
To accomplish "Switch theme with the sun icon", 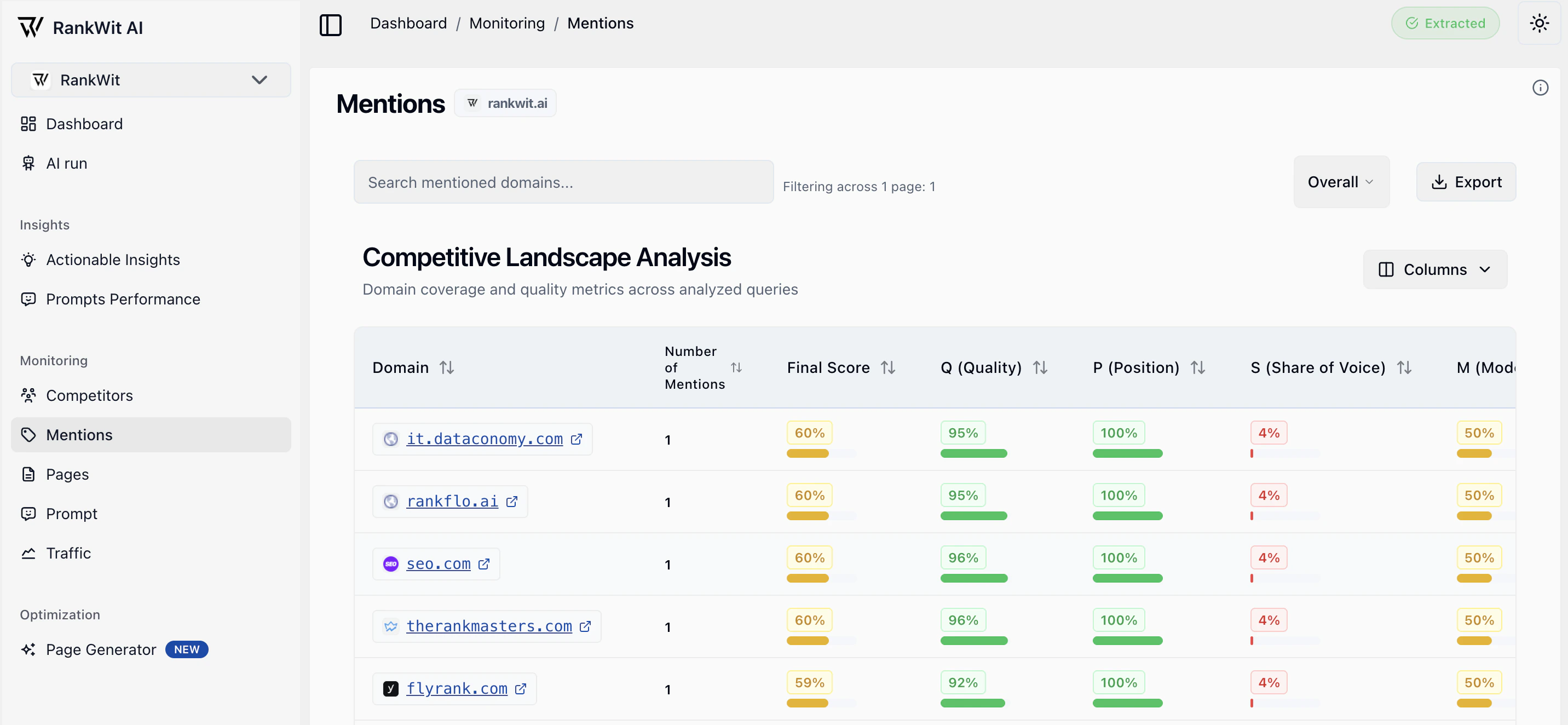I will pyautogui.click(x=1539, y=24).
